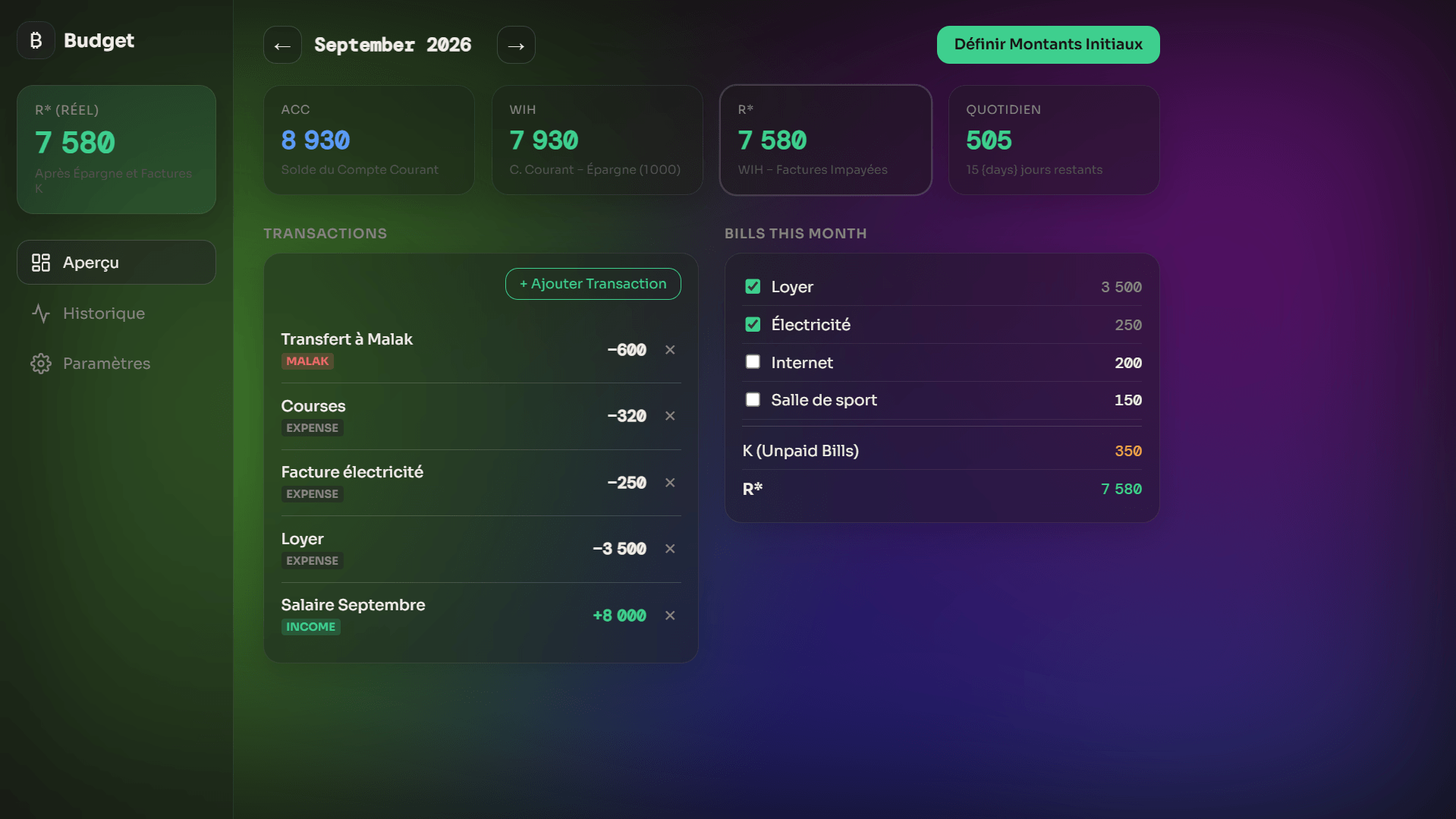
Task: Click the Salle de sport amount 150
Action: (1128, 400)
